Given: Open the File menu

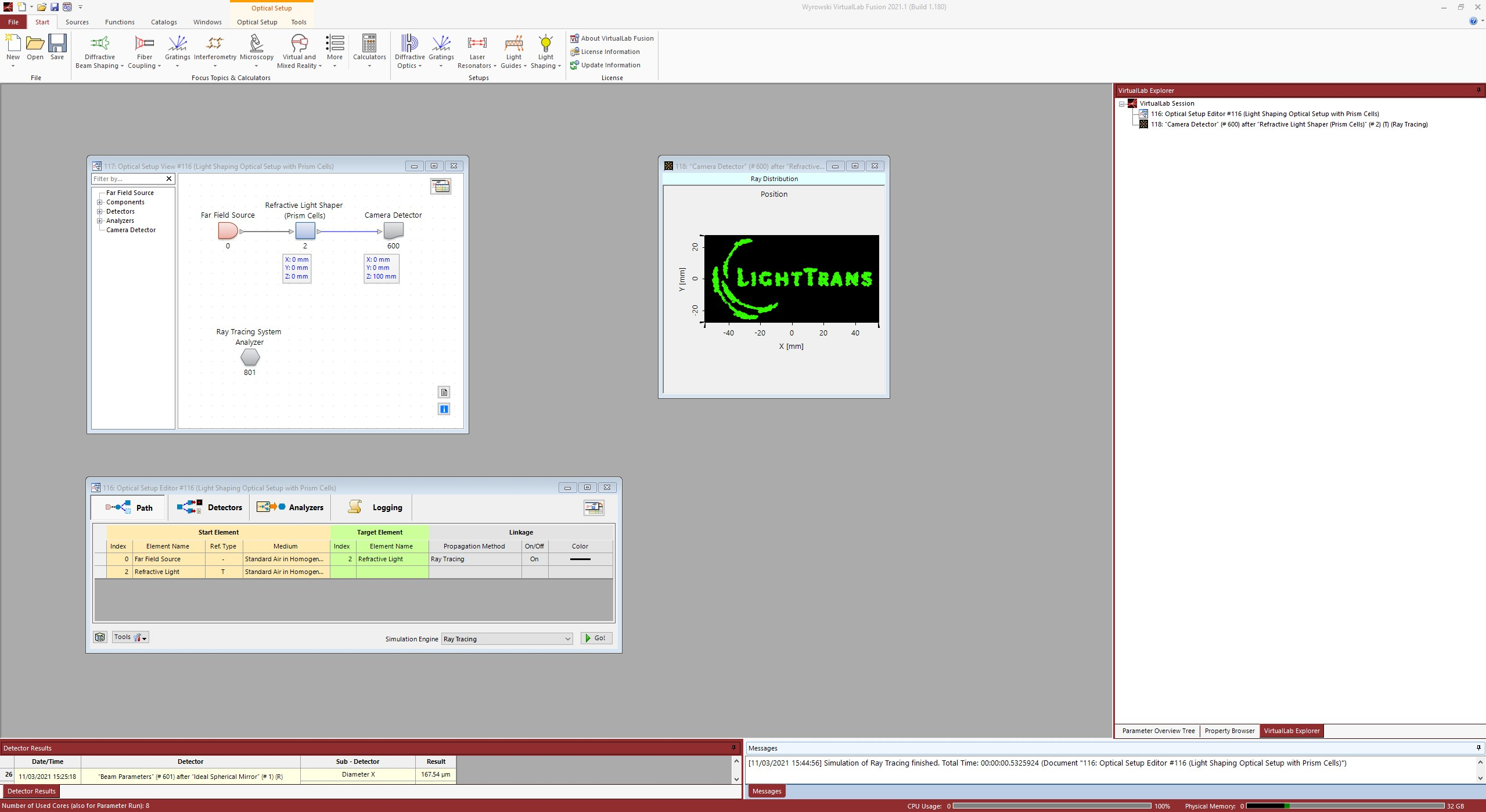Looking at the screenshot, I should tap(13, 22).
